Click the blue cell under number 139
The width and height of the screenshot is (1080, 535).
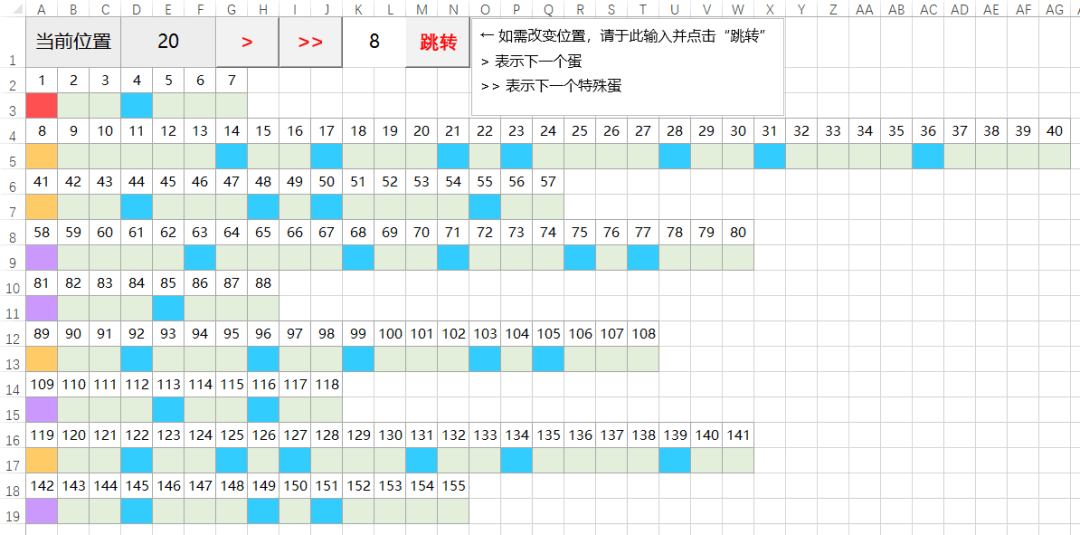[x=675, y=460]
